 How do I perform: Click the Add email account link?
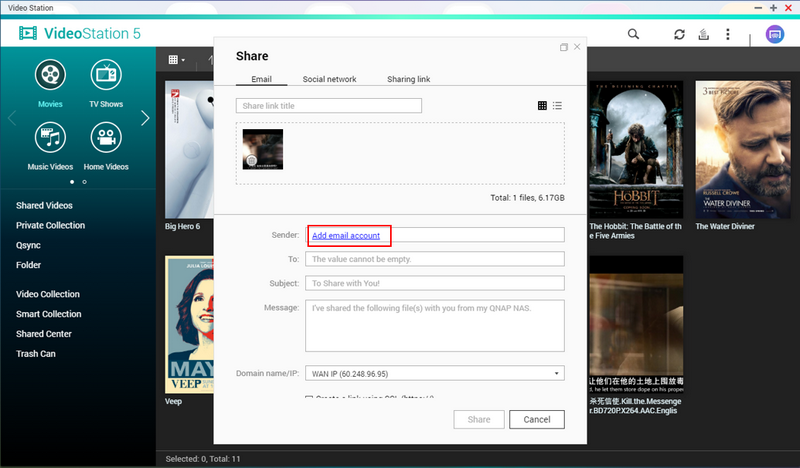[x=346, y=235]
